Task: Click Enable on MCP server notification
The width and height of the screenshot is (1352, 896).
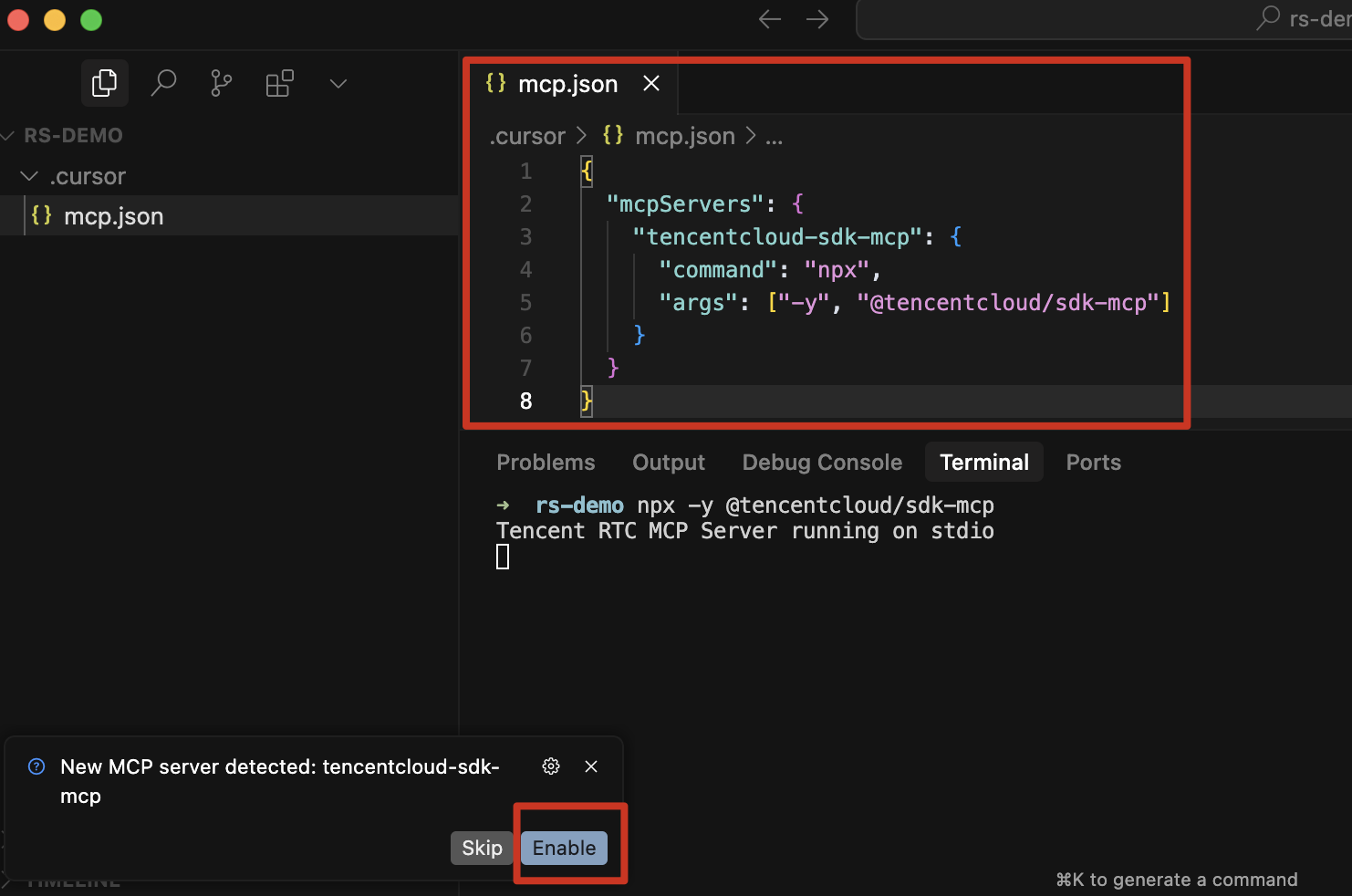Action: 564,848
